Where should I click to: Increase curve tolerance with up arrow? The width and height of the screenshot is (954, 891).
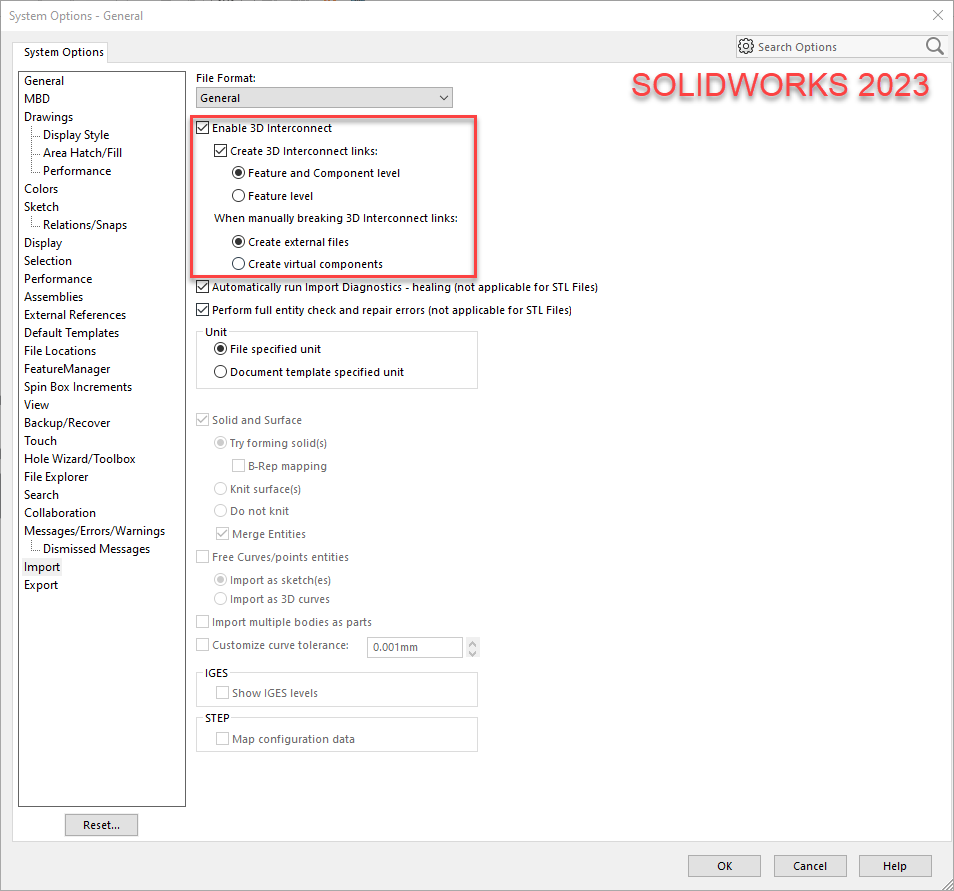click(473, 642)
